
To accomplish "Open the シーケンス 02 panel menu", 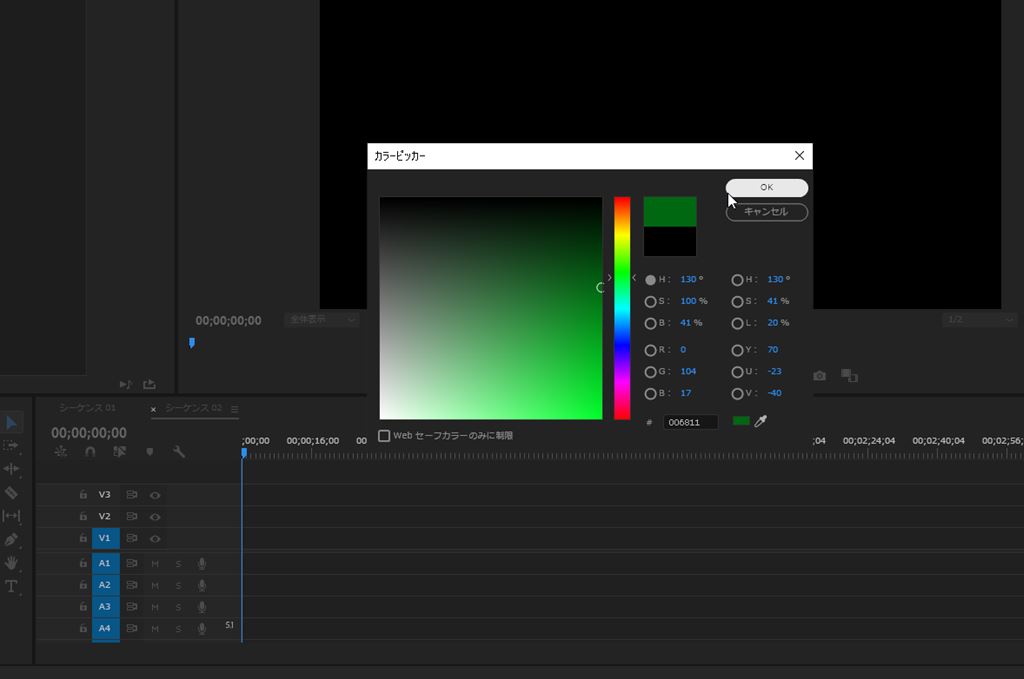I will coord(235,409).
